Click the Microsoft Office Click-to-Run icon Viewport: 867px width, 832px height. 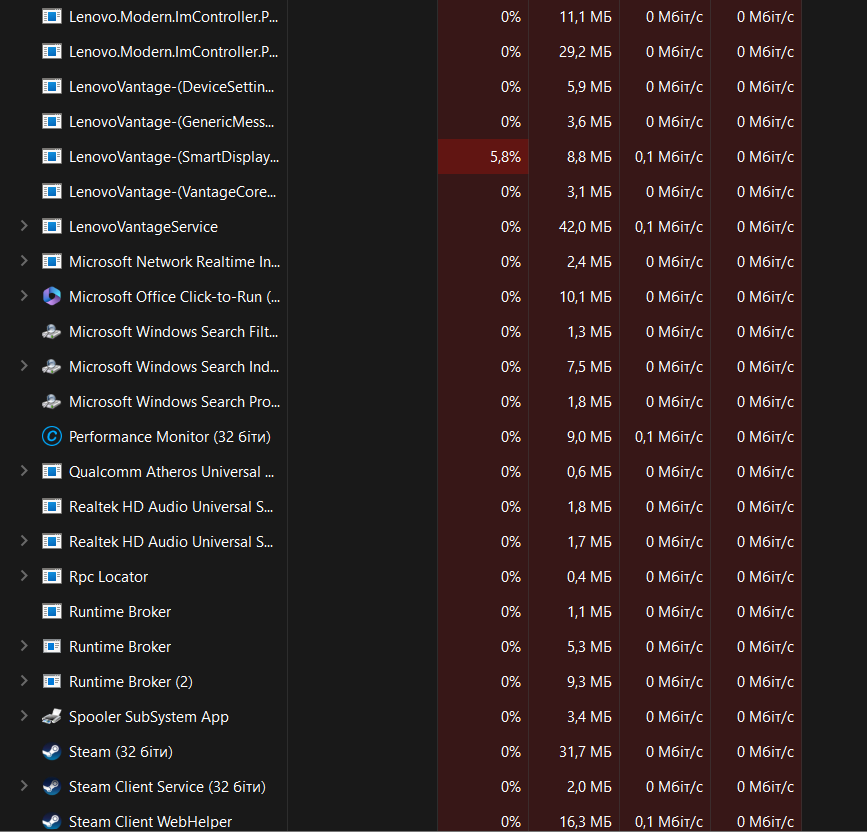click(51, 296)
